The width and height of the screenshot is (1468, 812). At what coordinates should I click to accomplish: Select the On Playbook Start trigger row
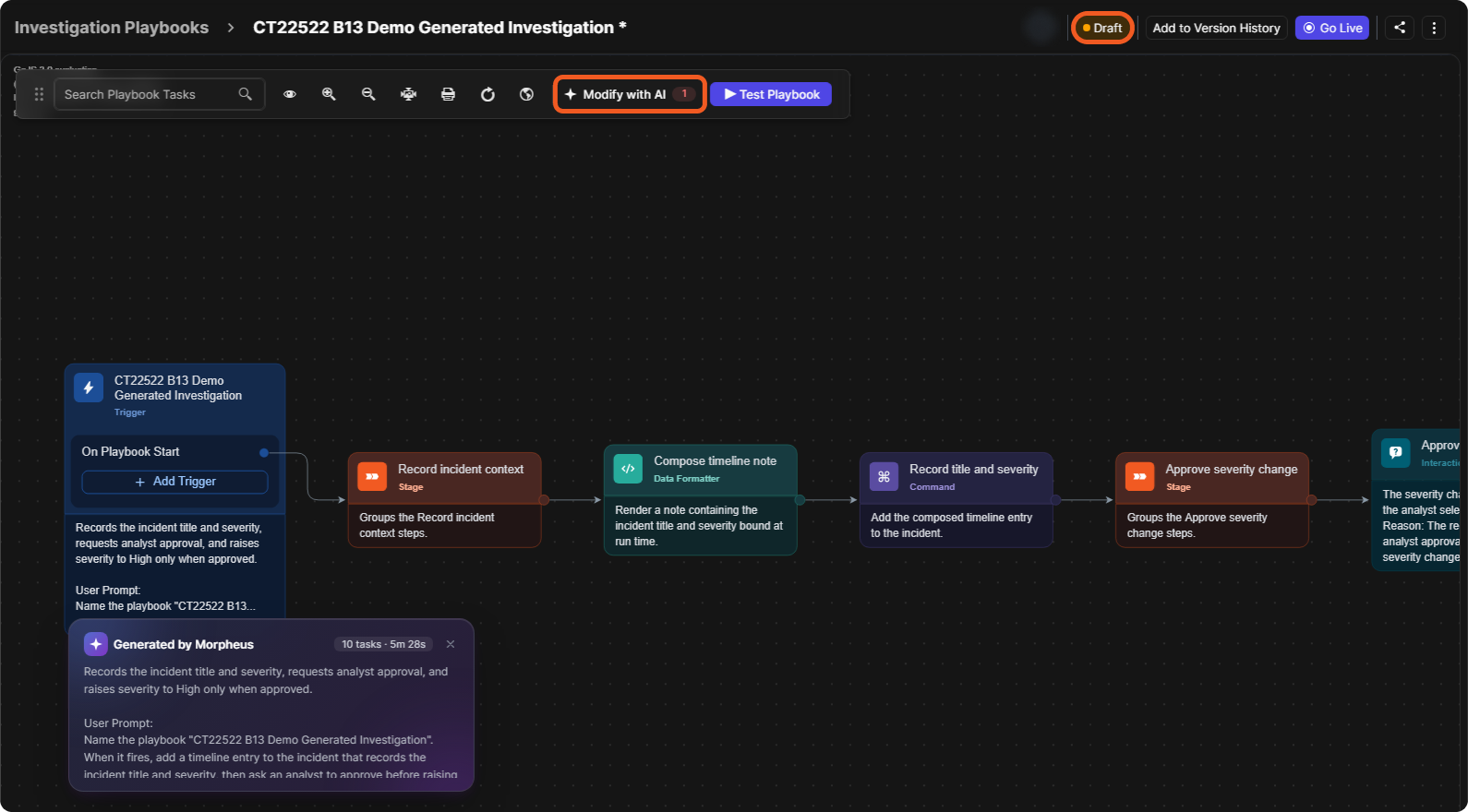174,451
